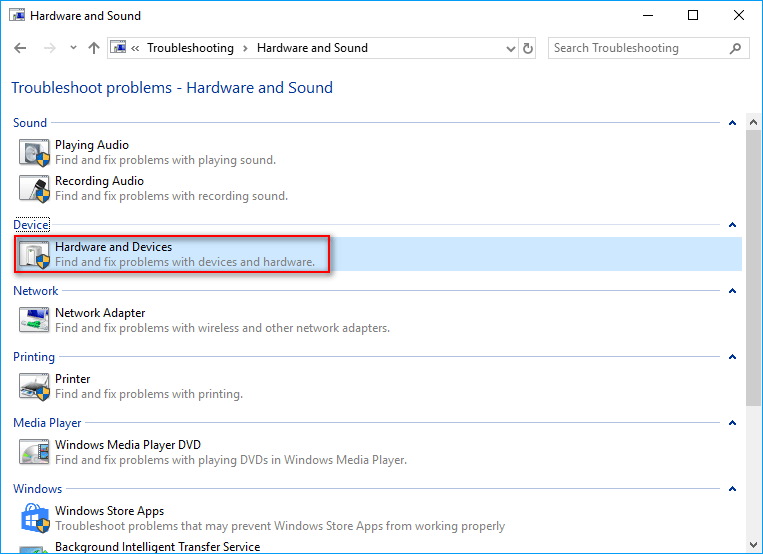The width and height of the screenshot is (763, 554).
Task: Go back with the Back arrow
Action: point(20,48)
